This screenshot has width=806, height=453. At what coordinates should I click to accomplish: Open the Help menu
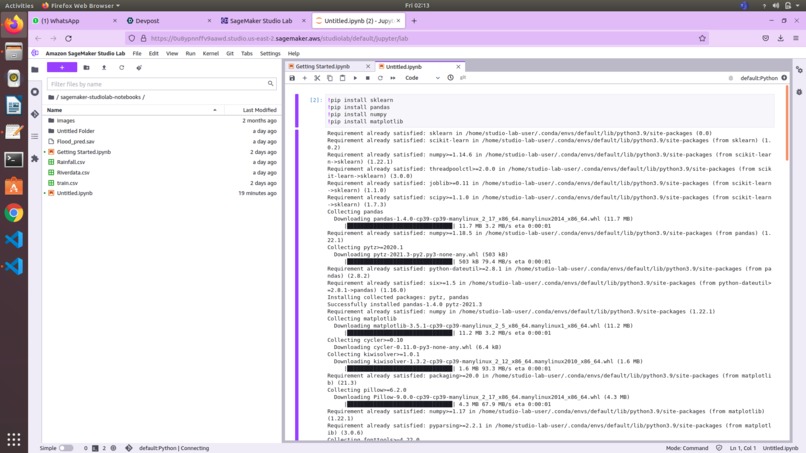294,53
